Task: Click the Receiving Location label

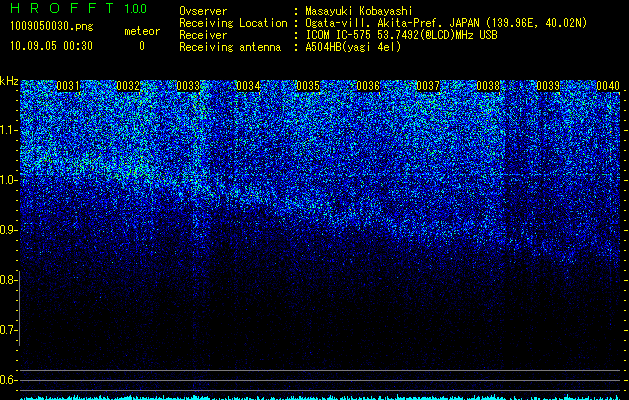Action: click(233, 23)
